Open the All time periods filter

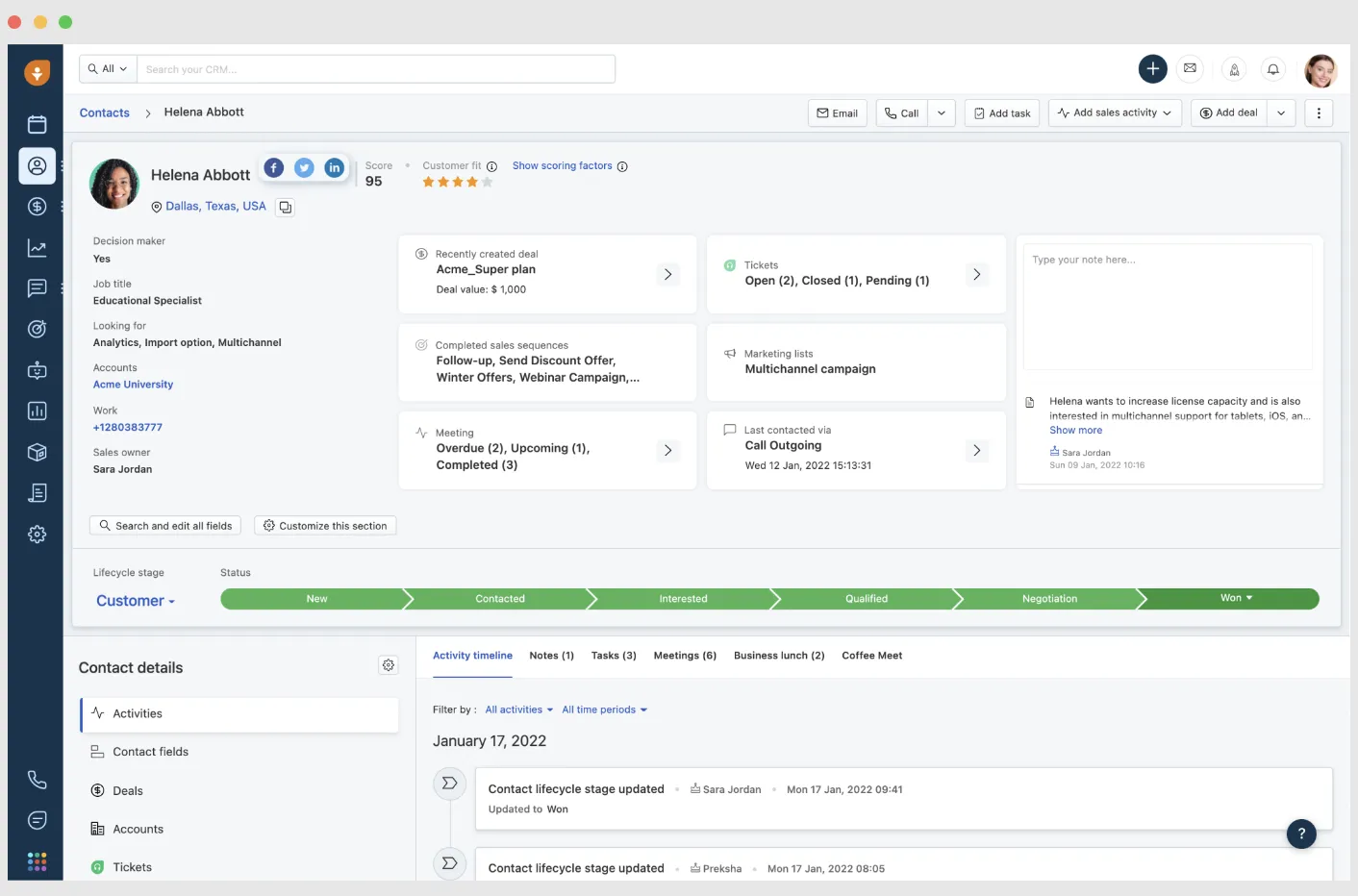tap(604, 710)
